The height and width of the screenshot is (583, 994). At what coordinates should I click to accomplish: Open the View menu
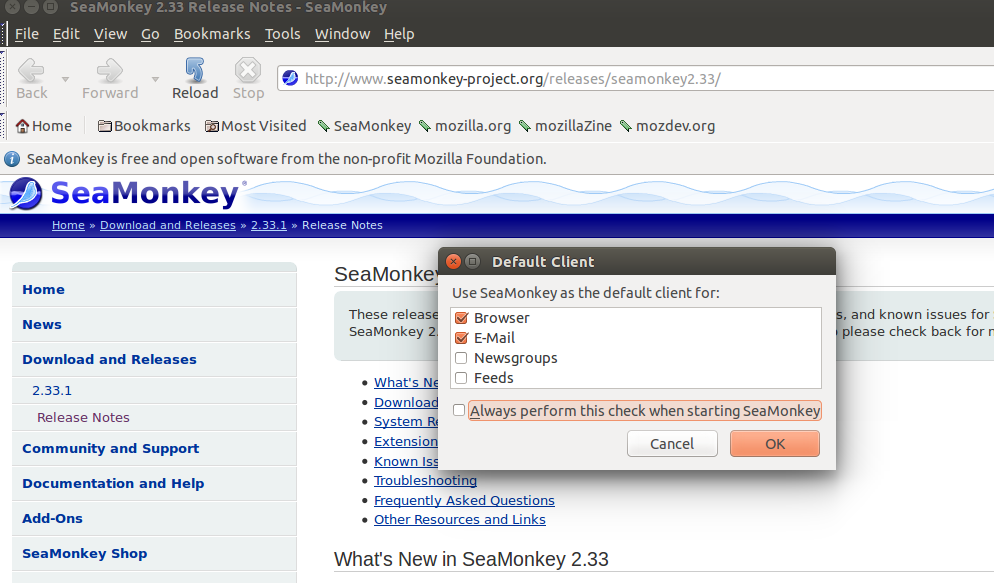click(110, 34)
